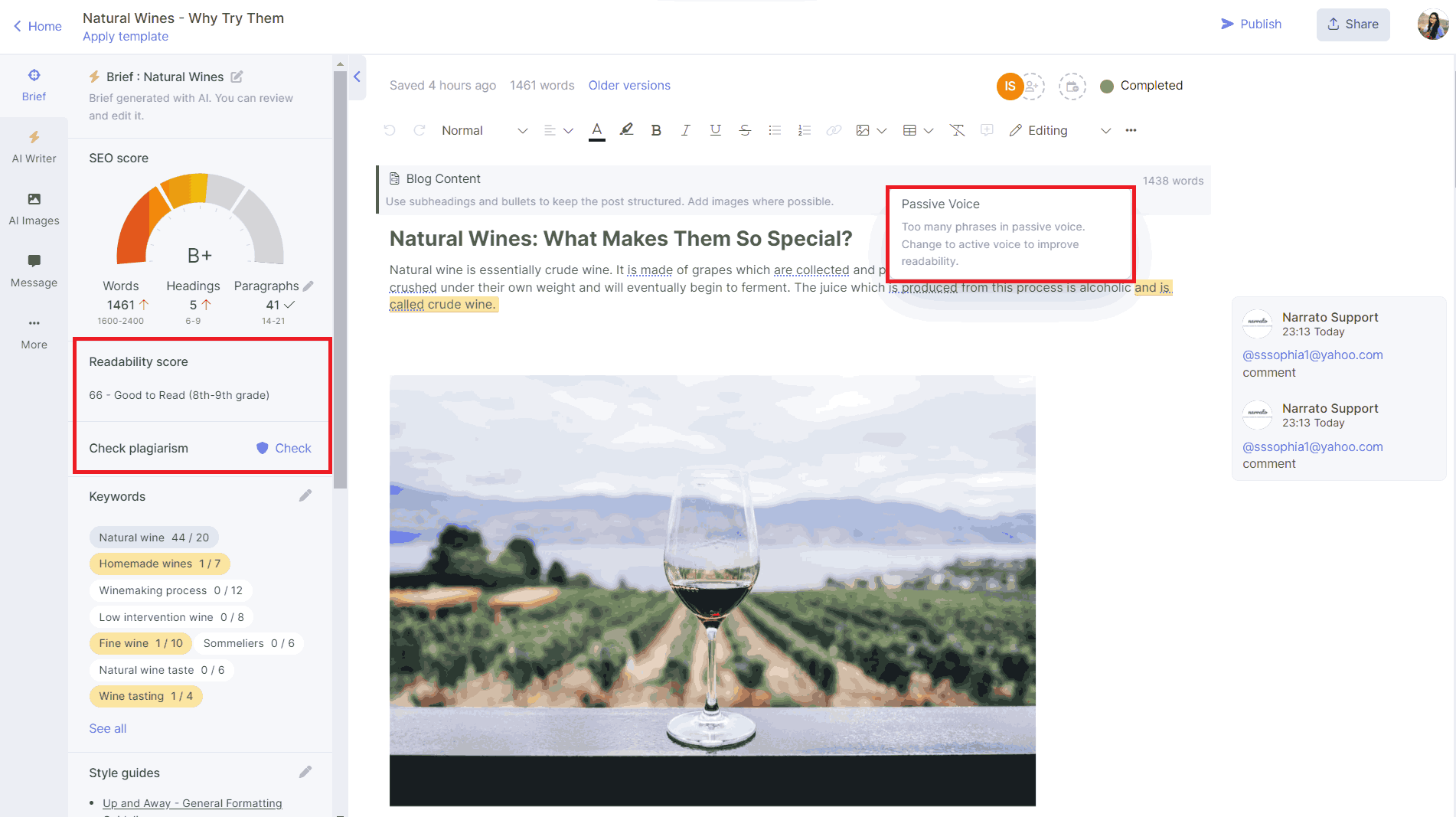The image size is (1456, 817).
Task: Clear text formatting
Action: [957, 130]
